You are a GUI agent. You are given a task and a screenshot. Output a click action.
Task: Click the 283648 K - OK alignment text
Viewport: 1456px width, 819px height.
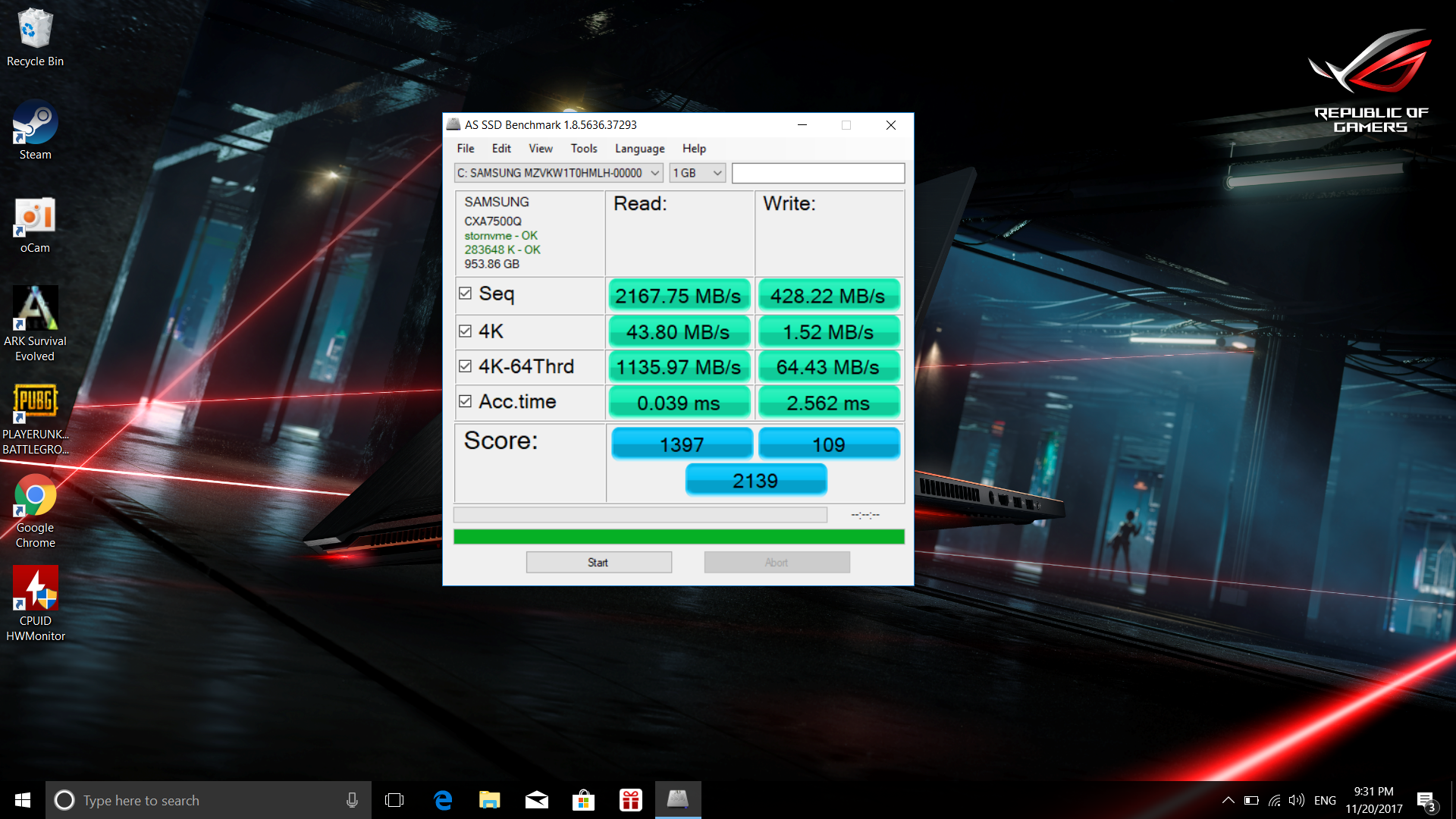[x=503, y=249]
